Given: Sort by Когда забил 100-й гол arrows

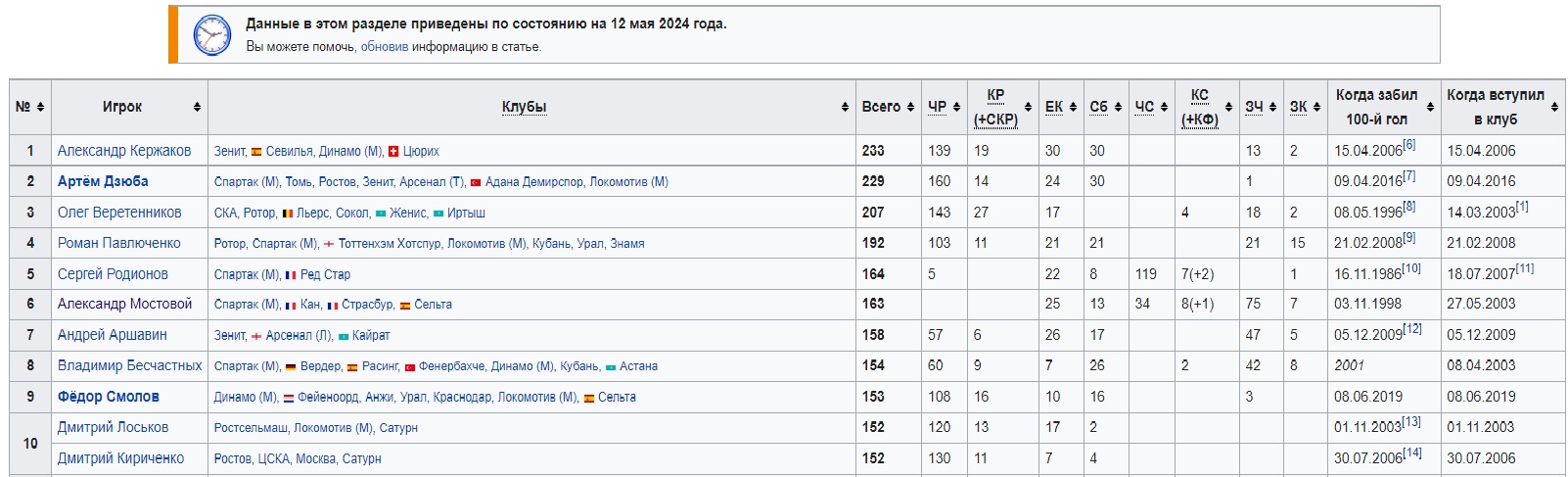Looking at the screenshot, I should coord(1430,107).
